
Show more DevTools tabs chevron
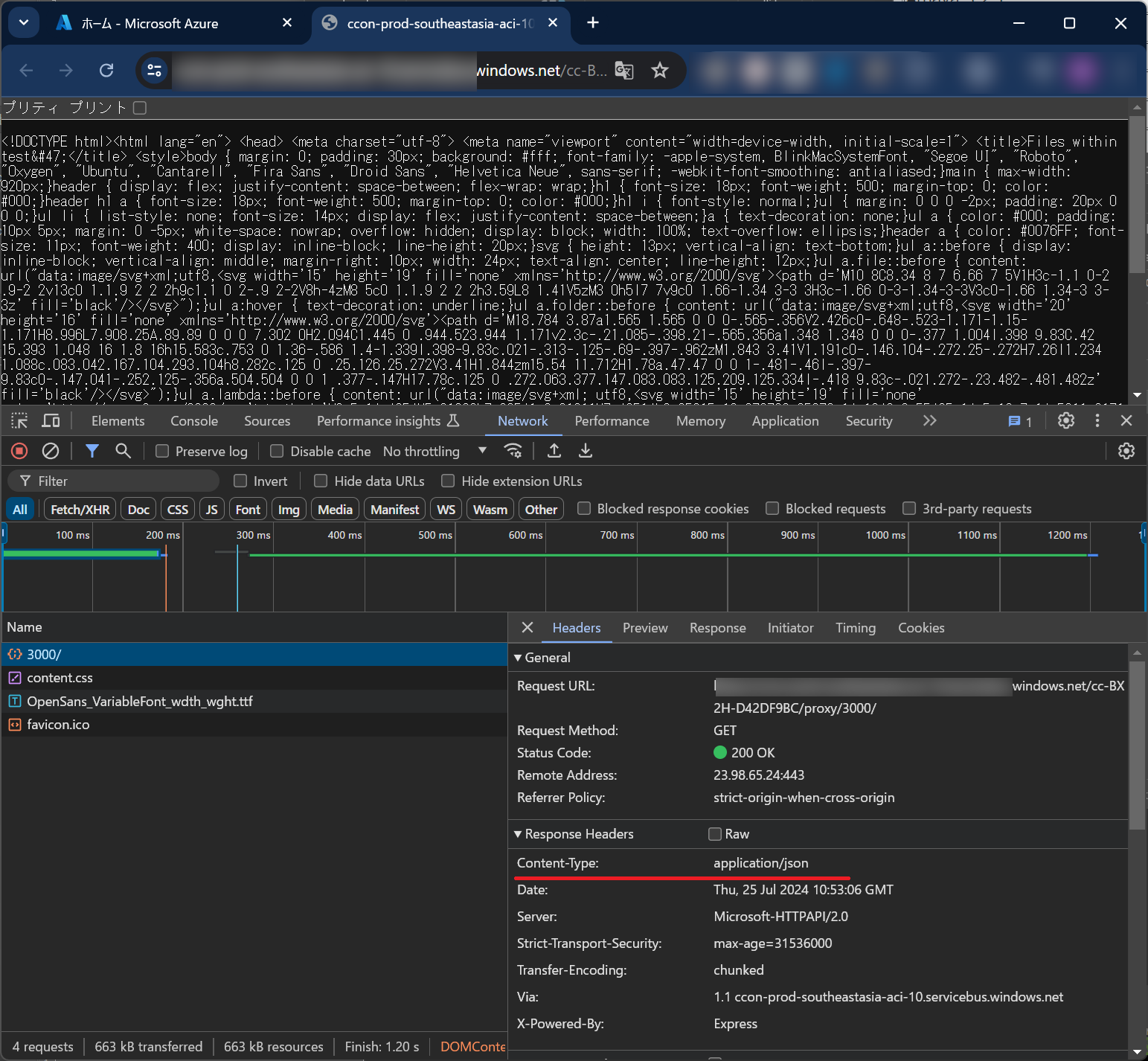point(929,421)
